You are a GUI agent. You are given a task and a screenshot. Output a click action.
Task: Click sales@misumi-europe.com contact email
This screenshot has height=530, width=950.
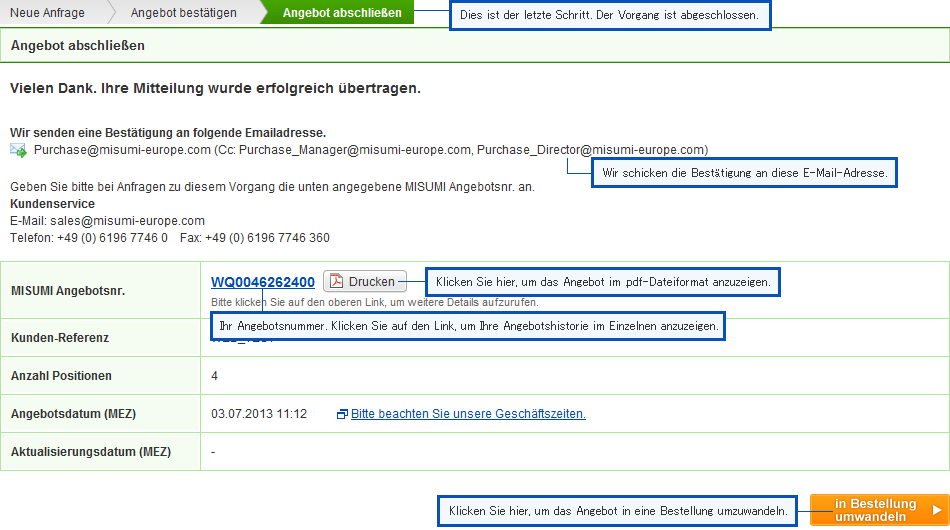(x=127, y=221)
